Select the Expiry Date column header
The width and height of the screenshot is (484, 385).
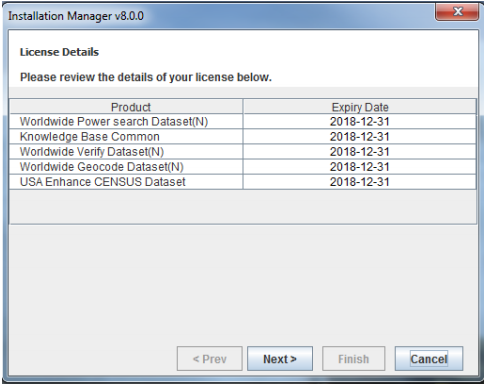pyautogui.click(x=360, y=107)
